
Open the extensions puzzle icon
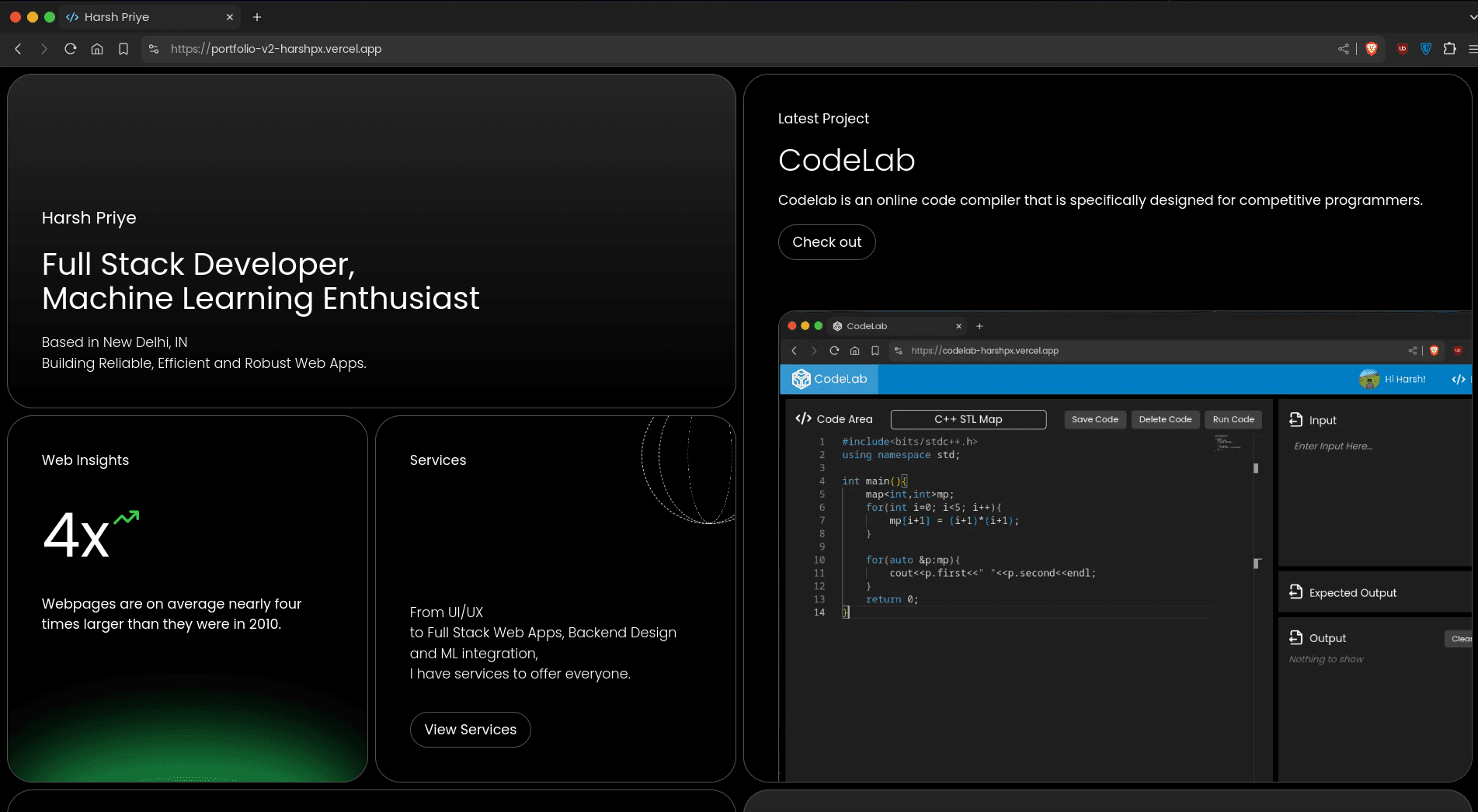[x=1449, y=49]
